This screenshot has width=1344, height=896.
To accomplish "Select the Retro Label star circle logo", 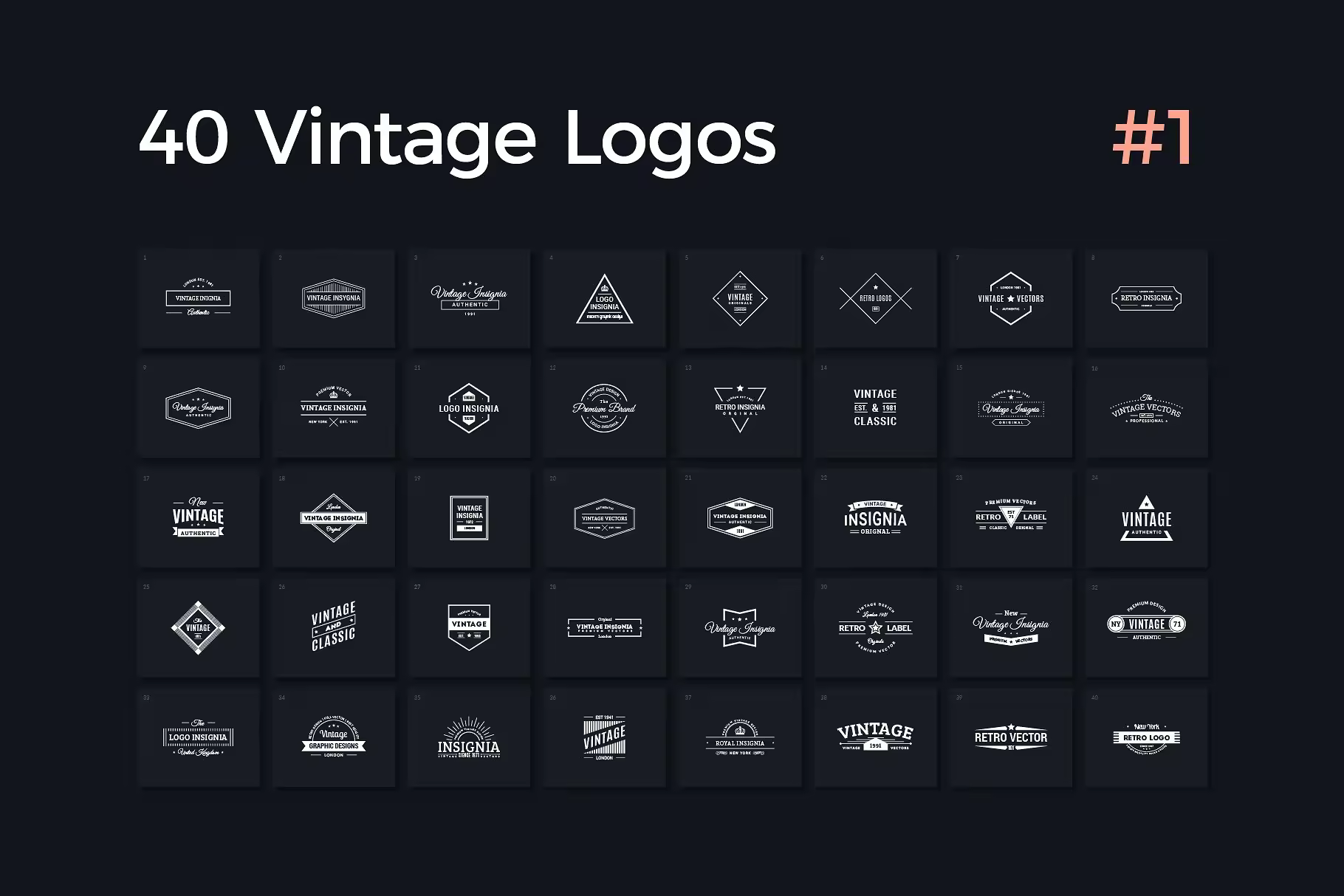I will (x=875, y=627).
